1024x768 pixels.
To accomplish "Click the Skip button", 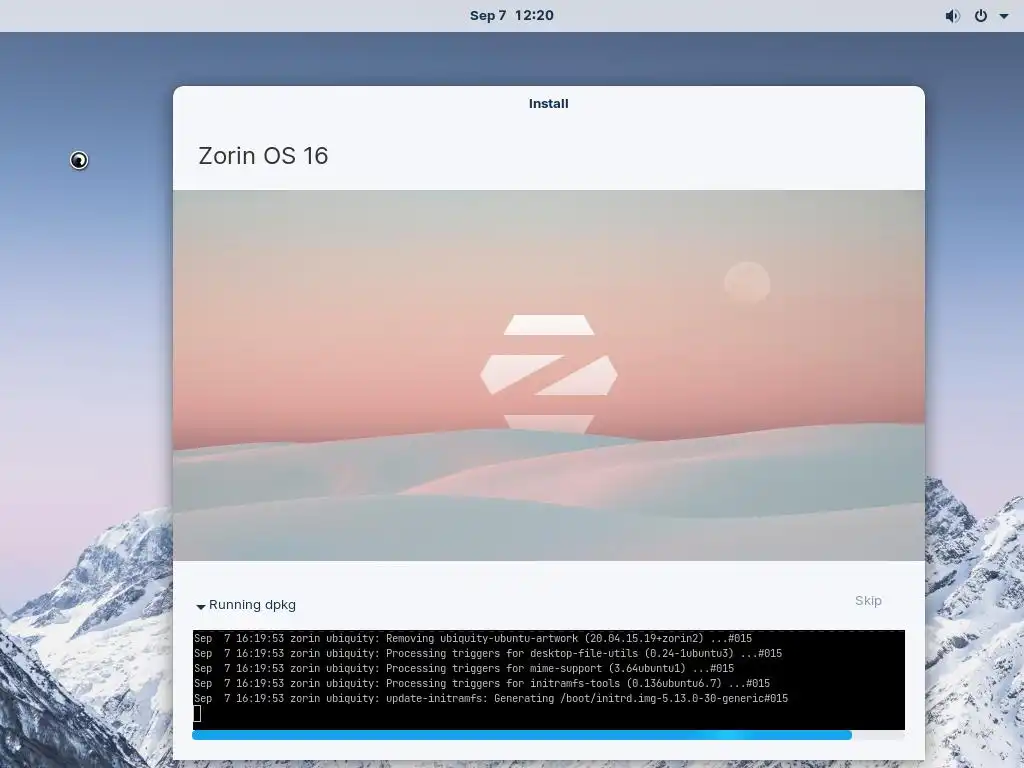I will click(x=868, y=601).
